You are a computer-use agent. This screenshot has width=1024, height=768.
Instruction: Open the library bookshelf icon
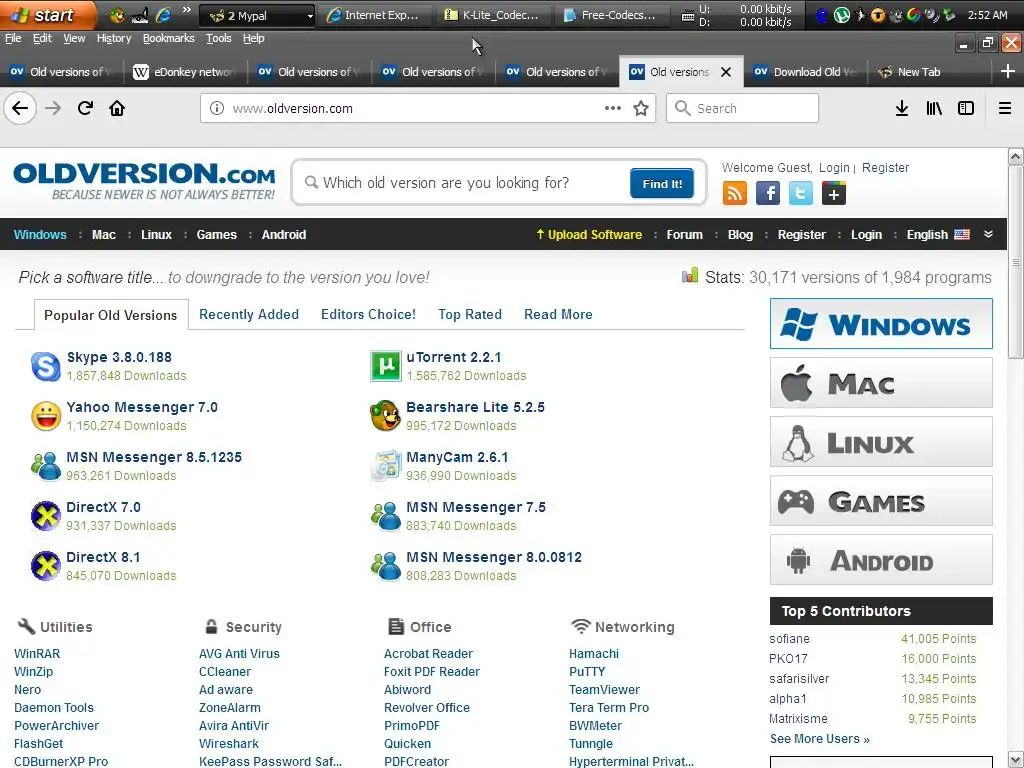coord(934,108)
